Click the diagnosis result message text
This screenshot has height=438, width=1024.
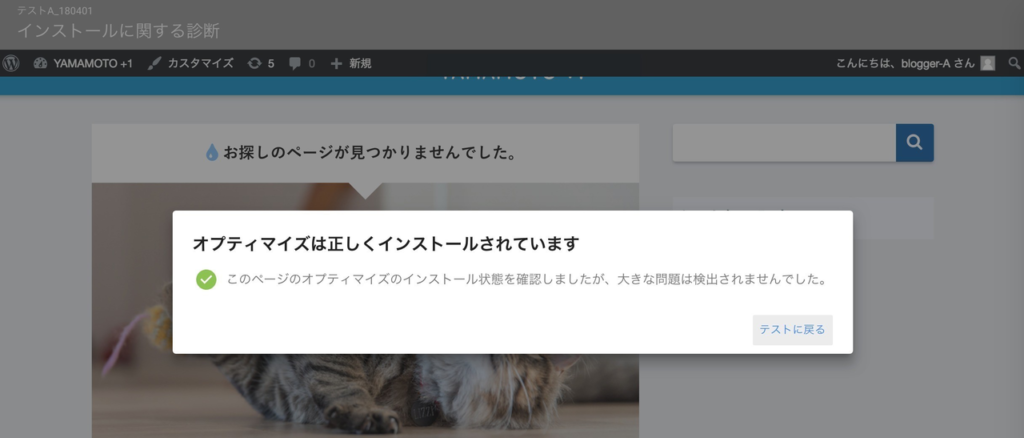click(x=527, y=279)
